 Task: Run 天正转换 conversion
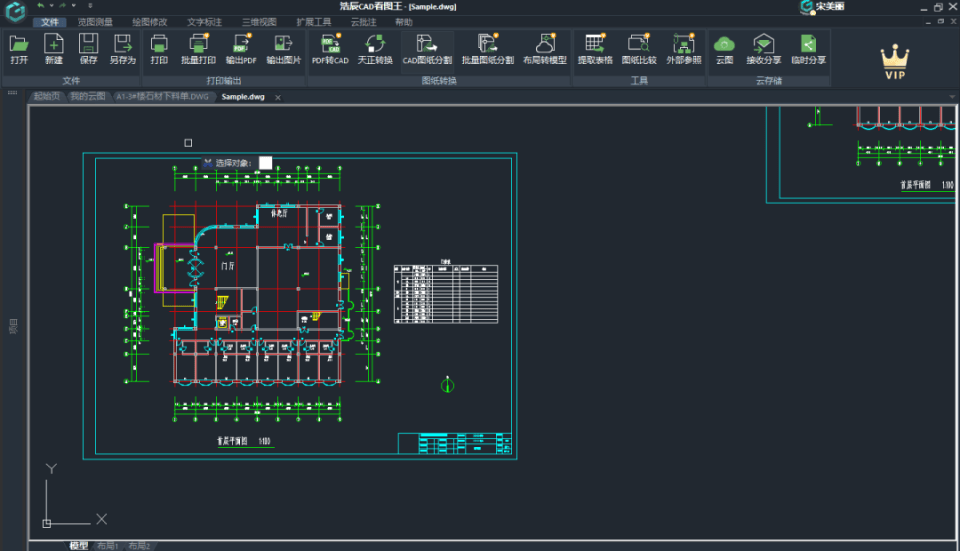[375, 49]
